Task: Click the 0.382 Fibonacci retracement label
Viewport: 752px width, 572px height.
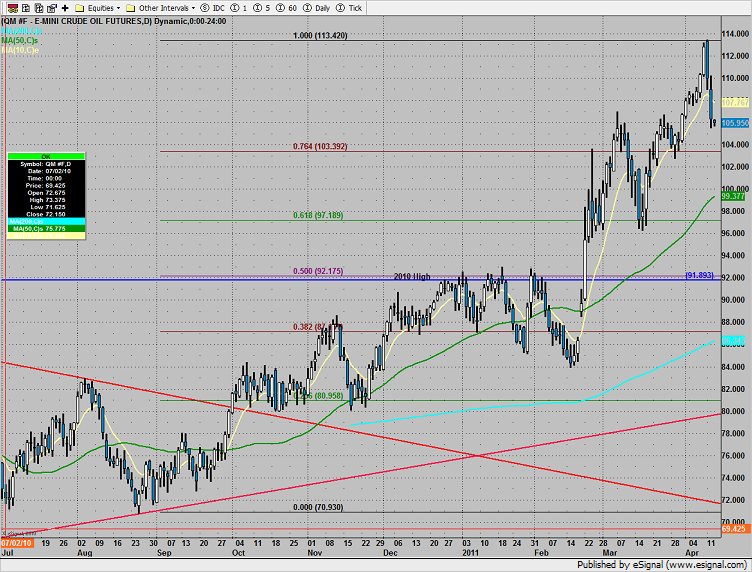Action: click(x=318, y=327)
